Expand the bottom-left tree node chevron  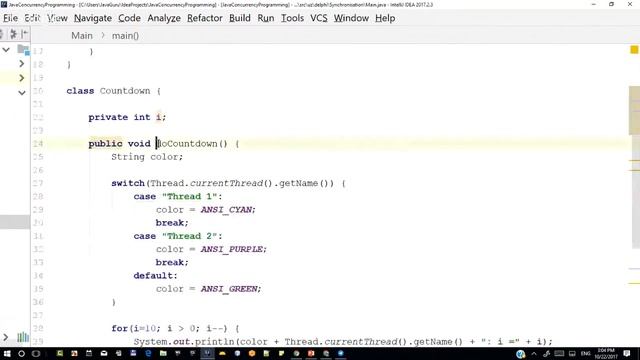pos(6,337)
